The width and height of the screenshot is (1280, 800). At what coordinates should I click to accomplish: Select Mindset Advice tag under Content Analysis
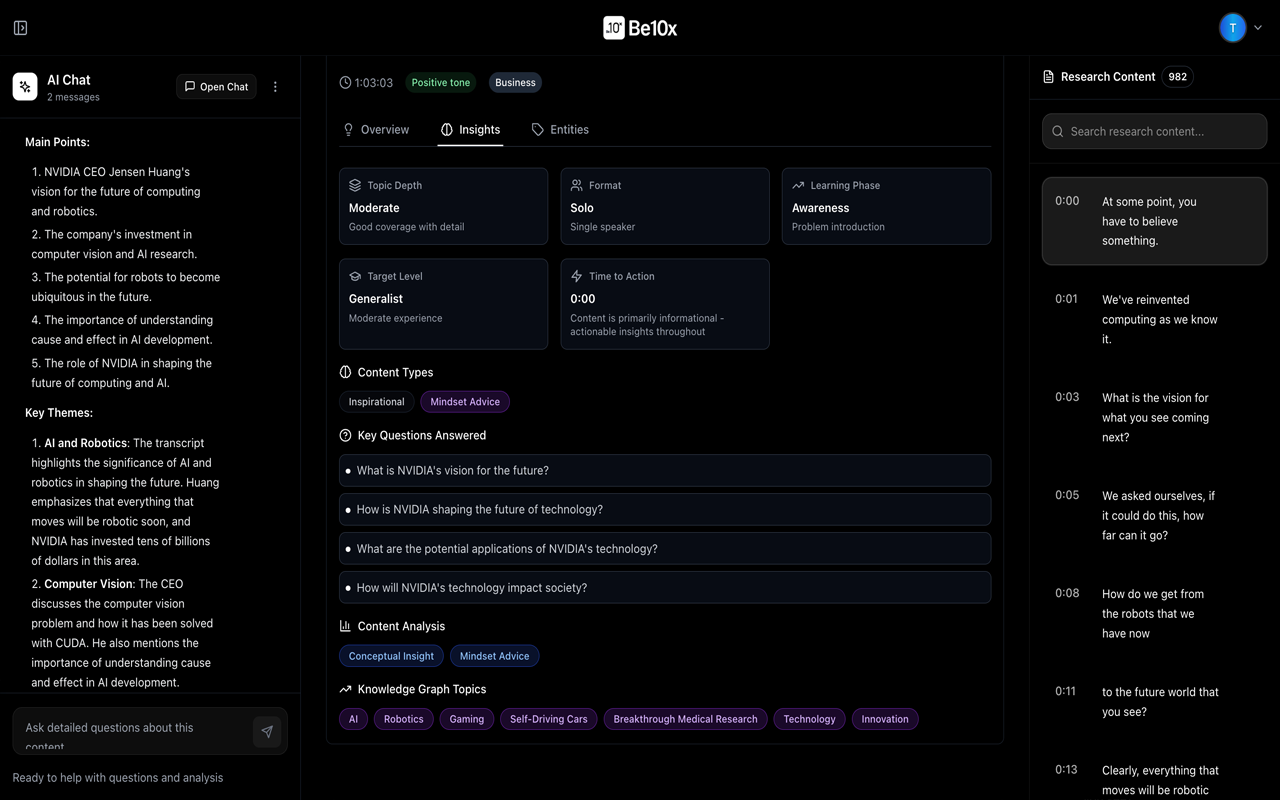coord(495,656)
